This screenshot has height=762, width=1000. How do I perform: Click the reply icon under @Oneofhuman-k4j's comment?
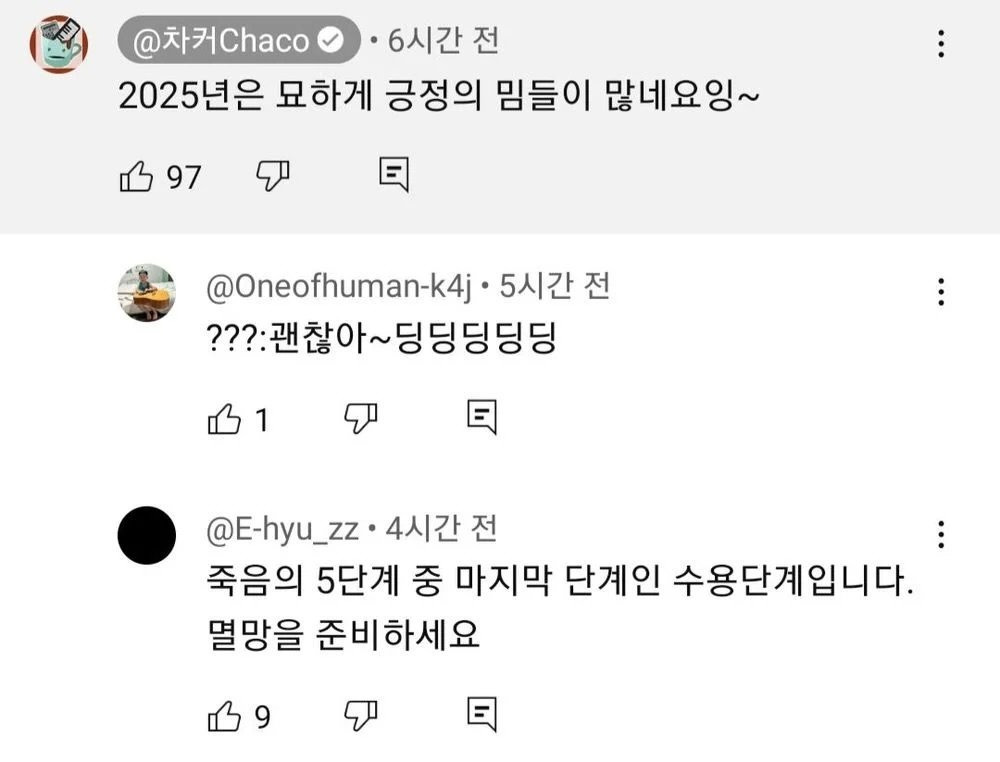[x=482, y=416]
